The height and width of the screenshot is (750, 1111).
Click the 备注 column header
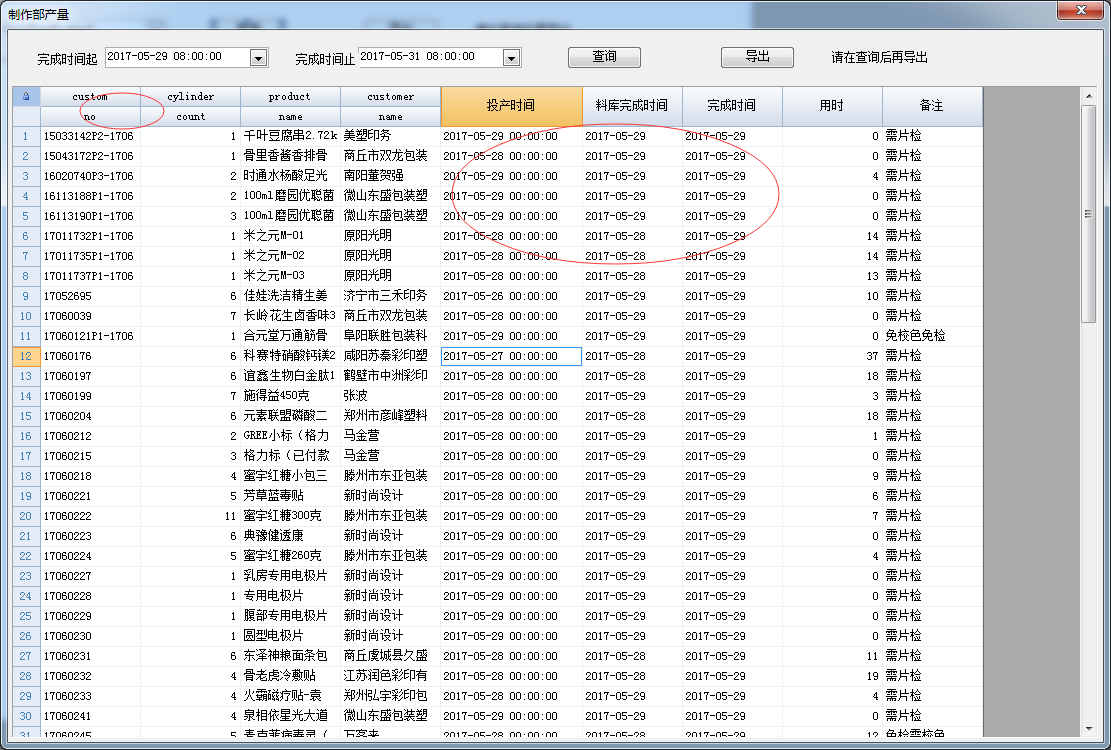point(931,106)
